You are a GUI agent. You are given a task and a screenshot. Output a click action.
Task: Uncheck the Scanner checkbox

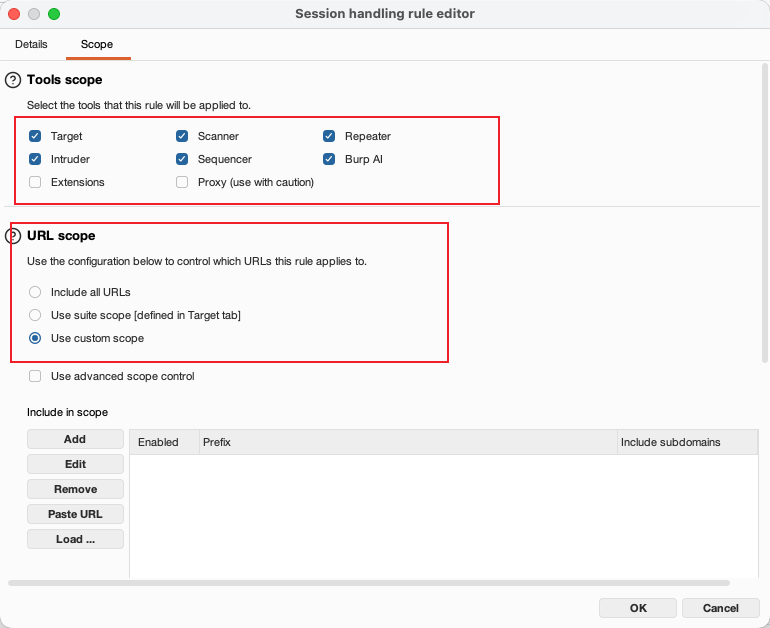pos(182,136)
